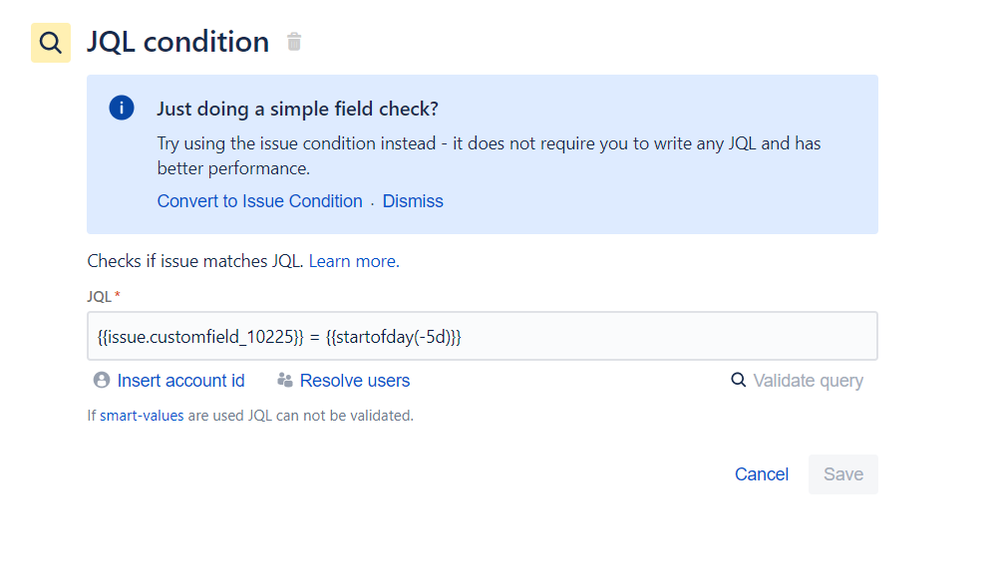Viewport: 999px width, 580px height.
Task: Click the JQL condition heading
Action: (x=178, y=42)
